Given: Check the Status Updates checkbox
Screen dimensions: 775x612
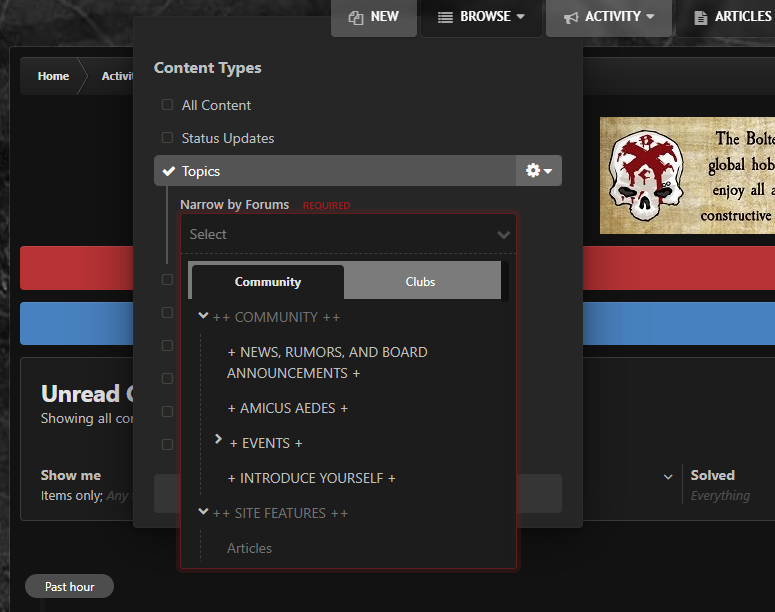Looking at the screenshot, I should [168, 137].
